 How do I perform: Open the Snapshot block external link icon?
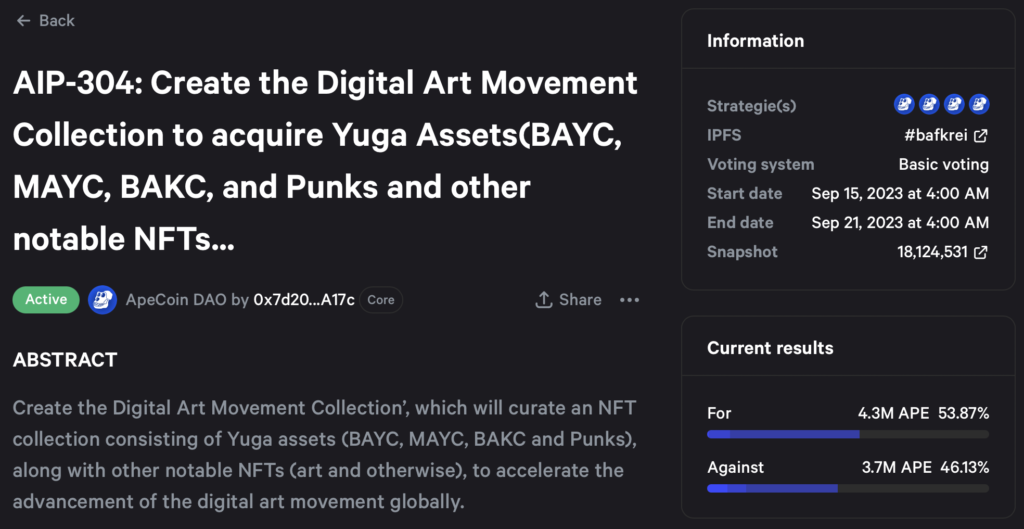click(981, 252)
